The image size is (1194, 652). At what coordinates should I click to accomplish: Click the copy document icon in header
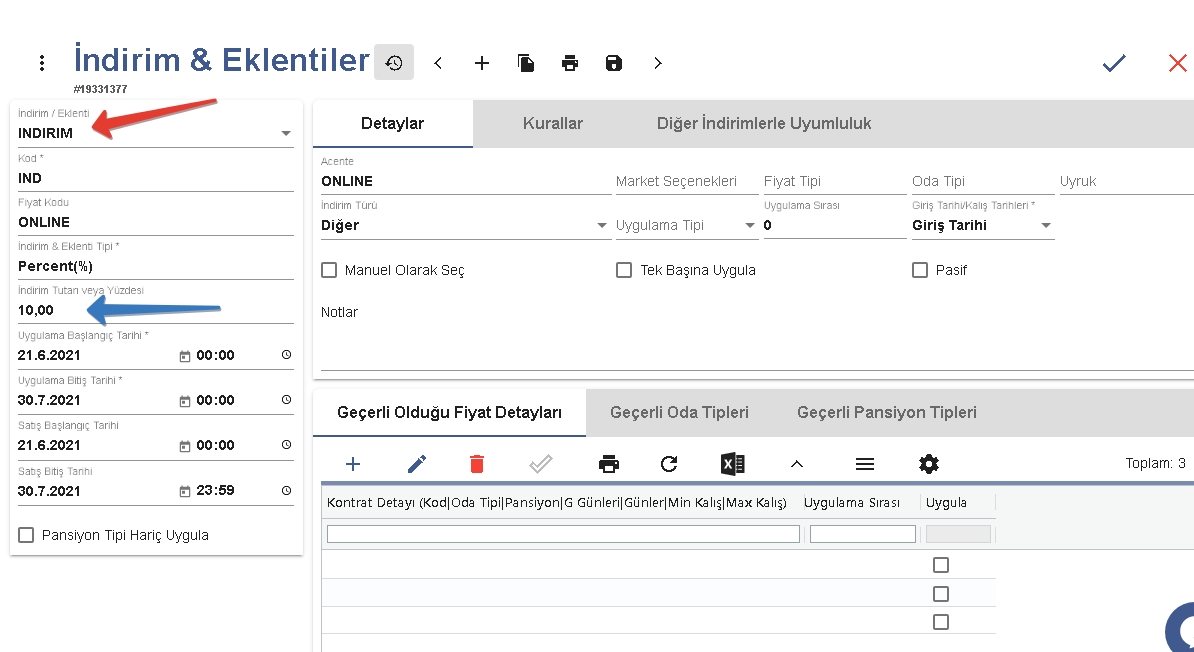point(526,63)
